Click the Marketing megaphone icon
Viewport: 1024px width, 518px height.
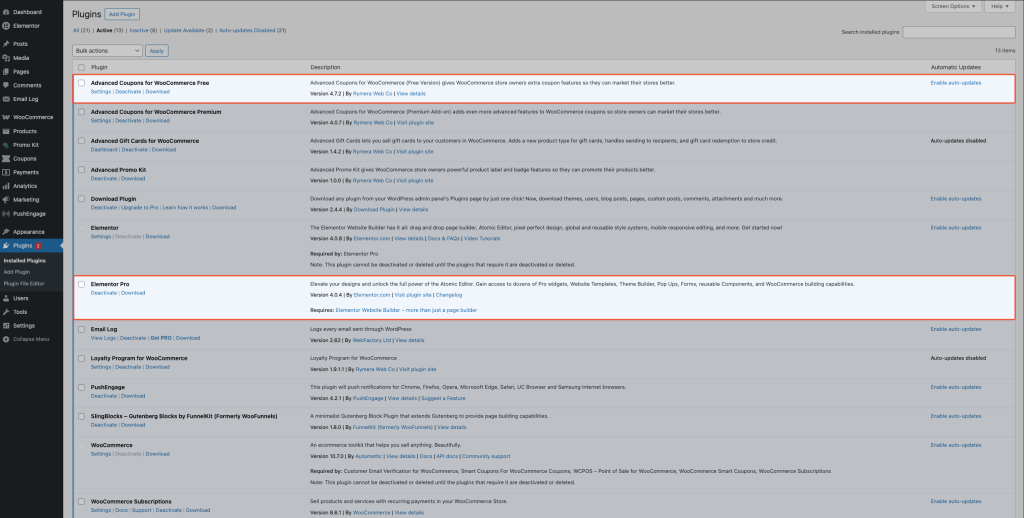6,200
